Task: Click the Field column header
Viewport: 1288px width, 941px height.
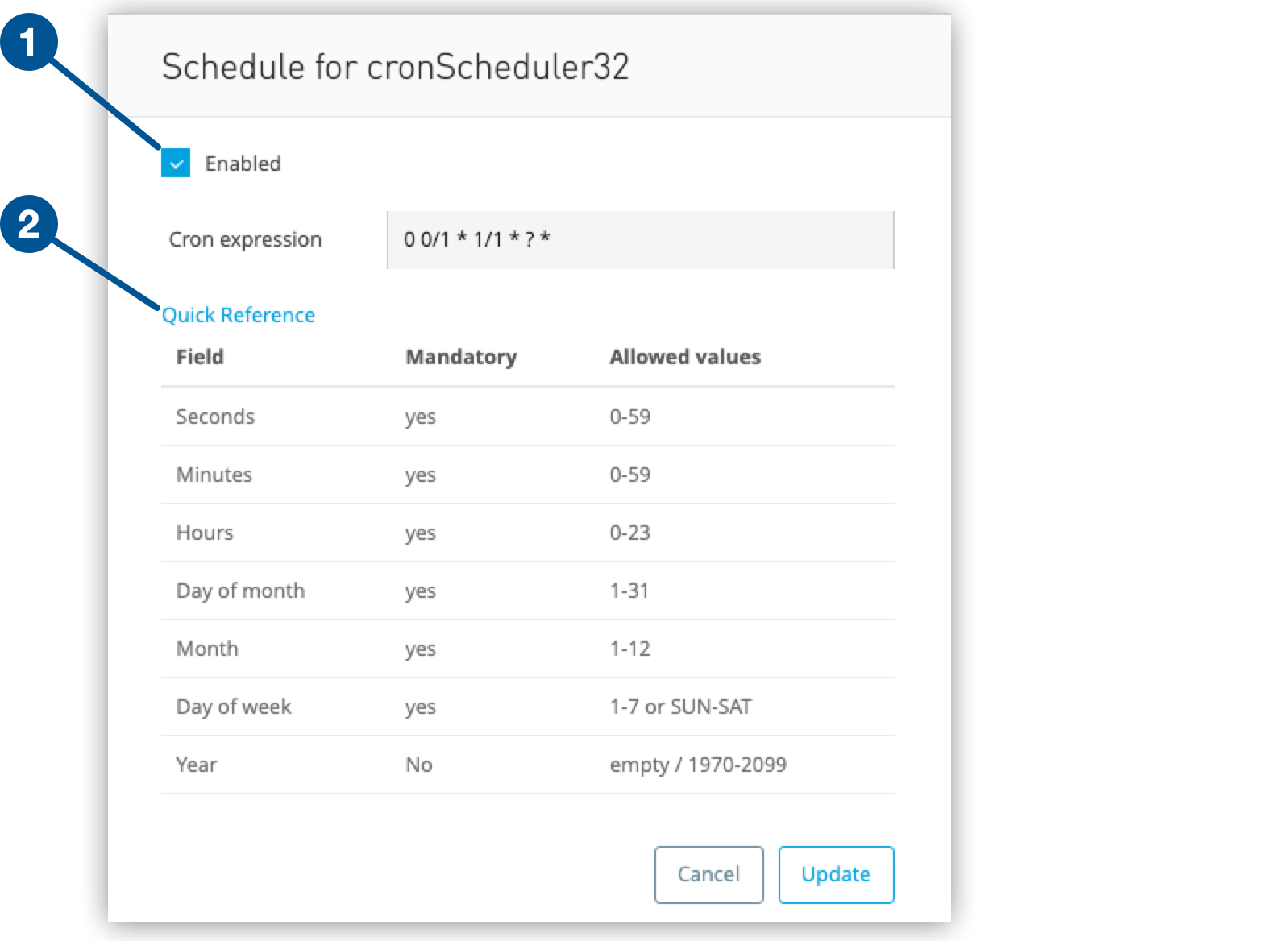Action: click(199, 357)
